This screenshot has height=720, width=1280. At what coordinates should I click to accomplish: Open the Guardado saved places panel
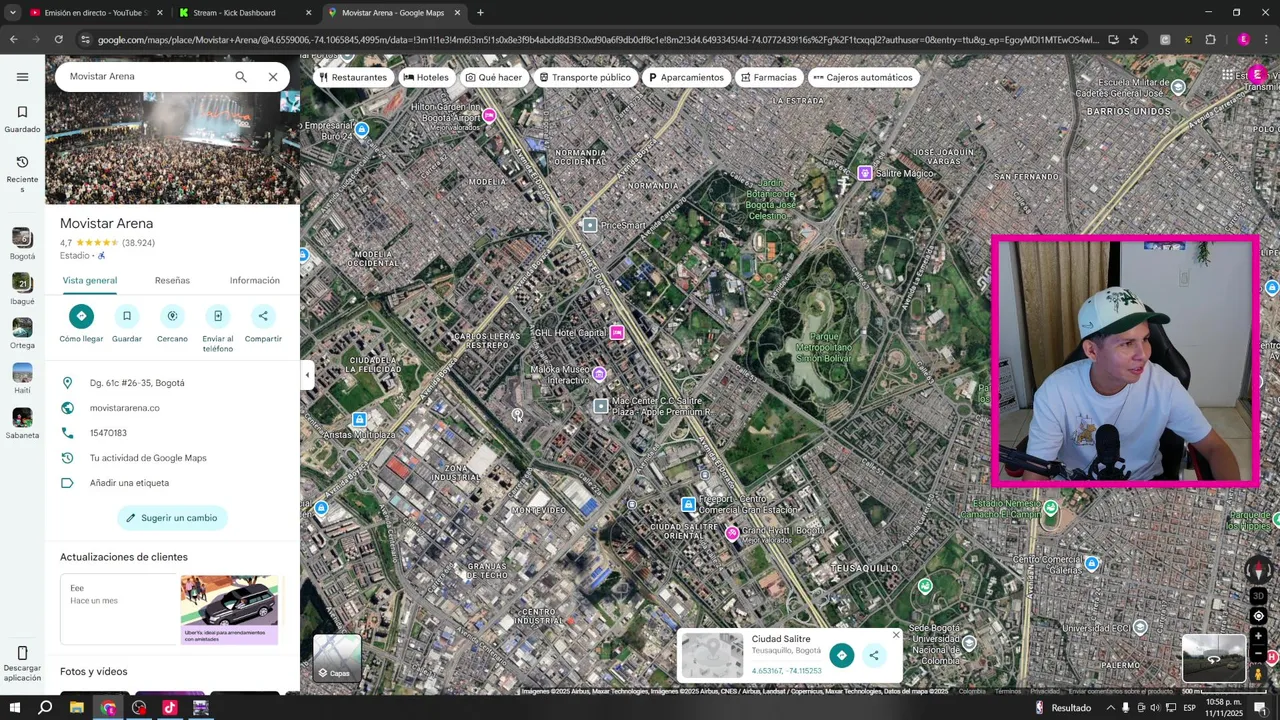(x=22, y=119)
